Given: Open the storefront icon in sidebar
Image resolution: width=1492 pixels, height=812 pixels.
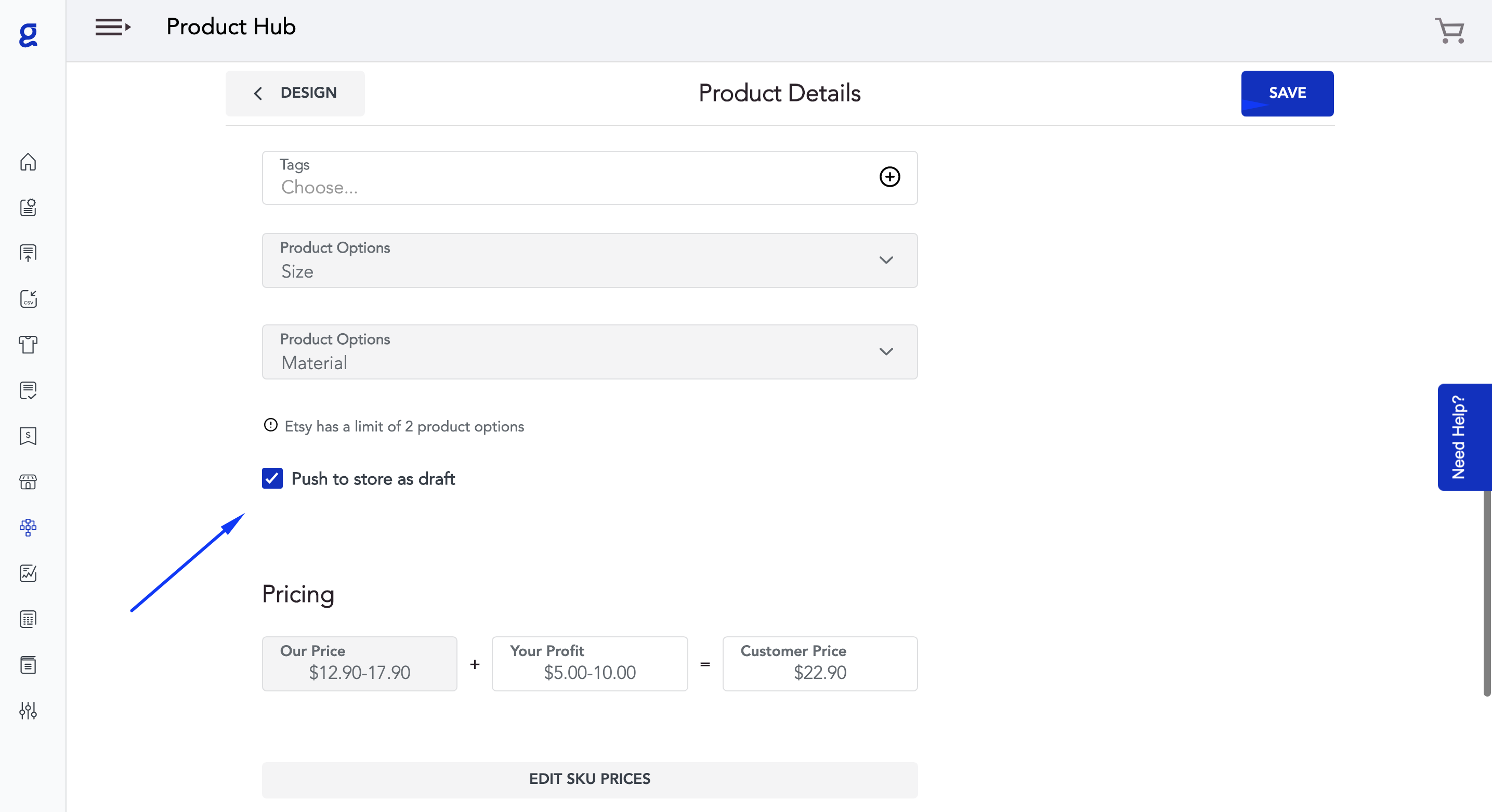Looking at the screenshot, I should [x=28, y=482].
